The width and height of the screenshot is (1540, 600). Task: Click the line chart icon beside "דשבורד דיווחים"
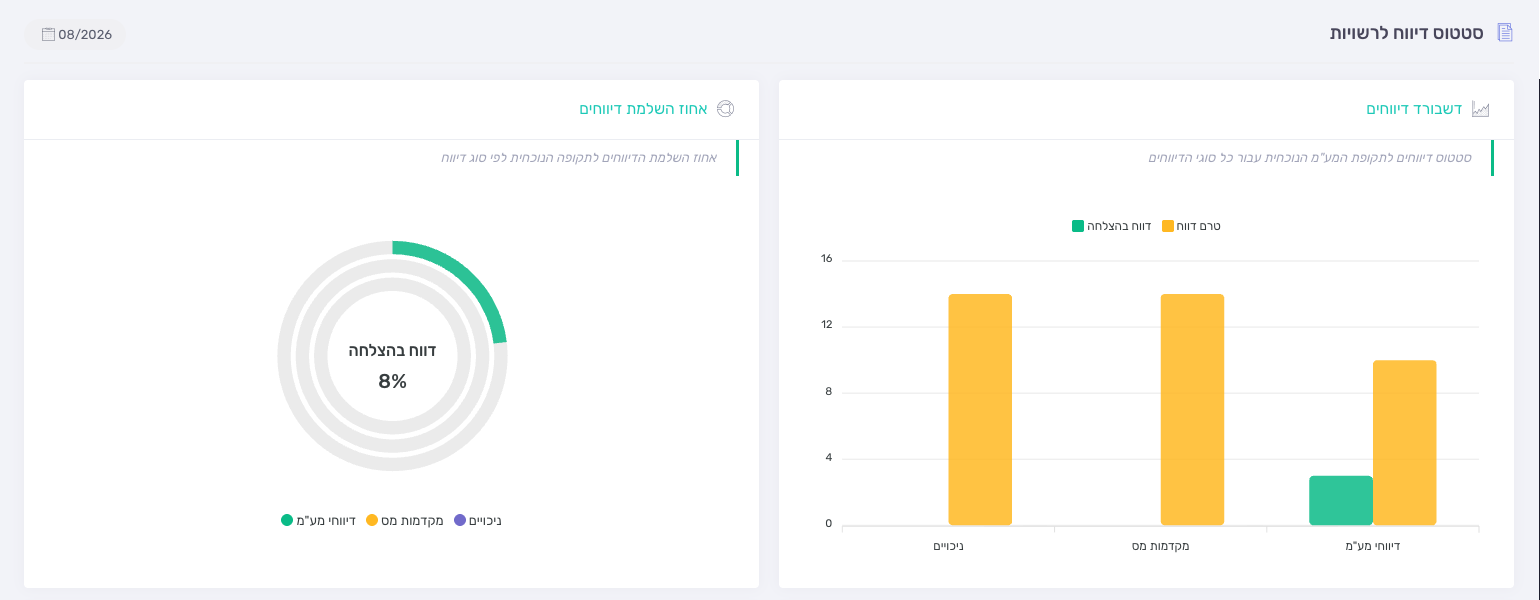click(1481, 109)
